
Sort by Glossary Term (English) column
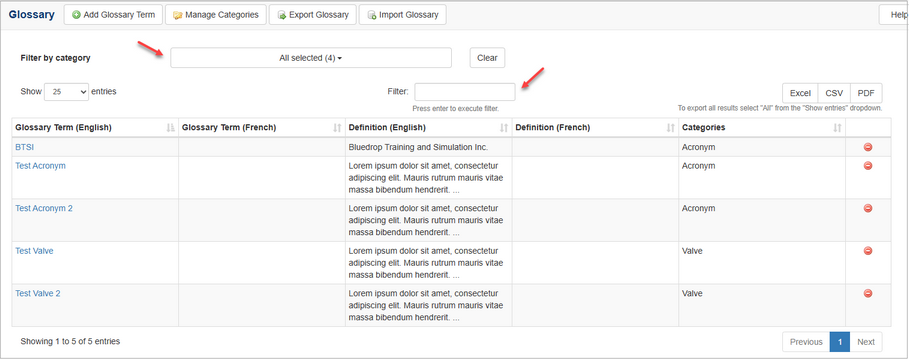click(x=94, y=128)
